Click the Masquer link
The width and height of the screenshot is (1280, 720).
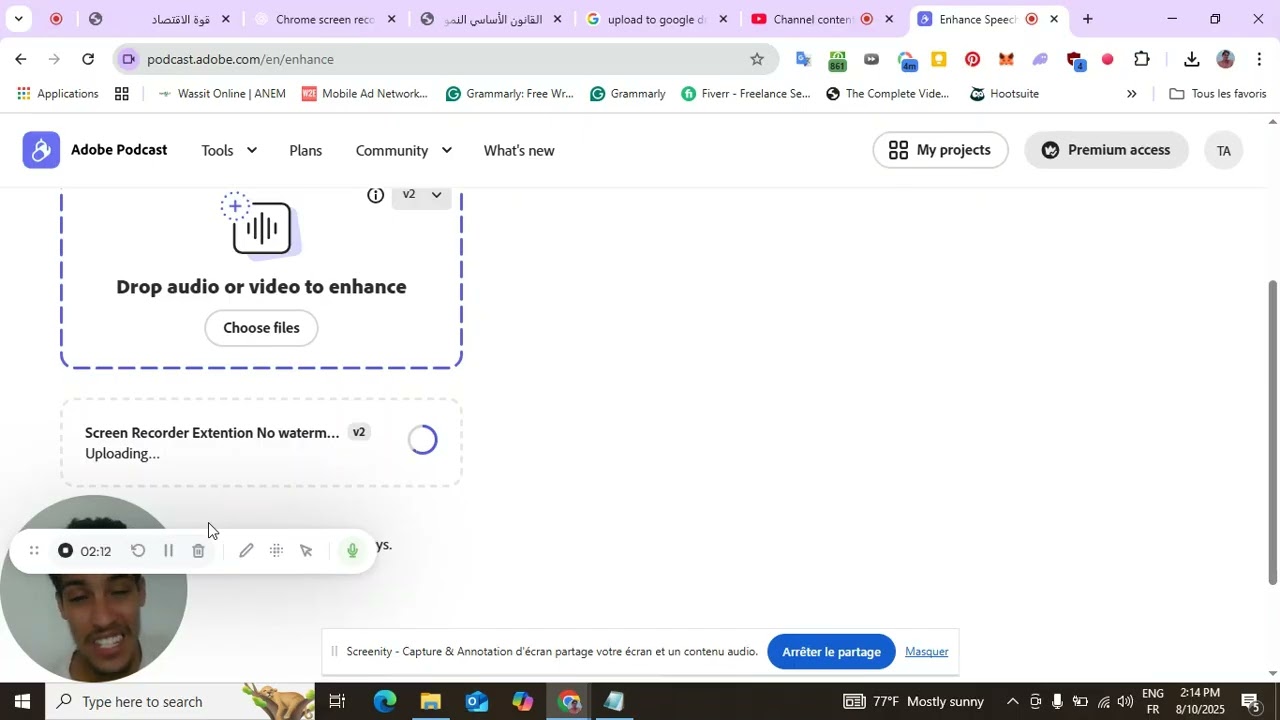927,652
